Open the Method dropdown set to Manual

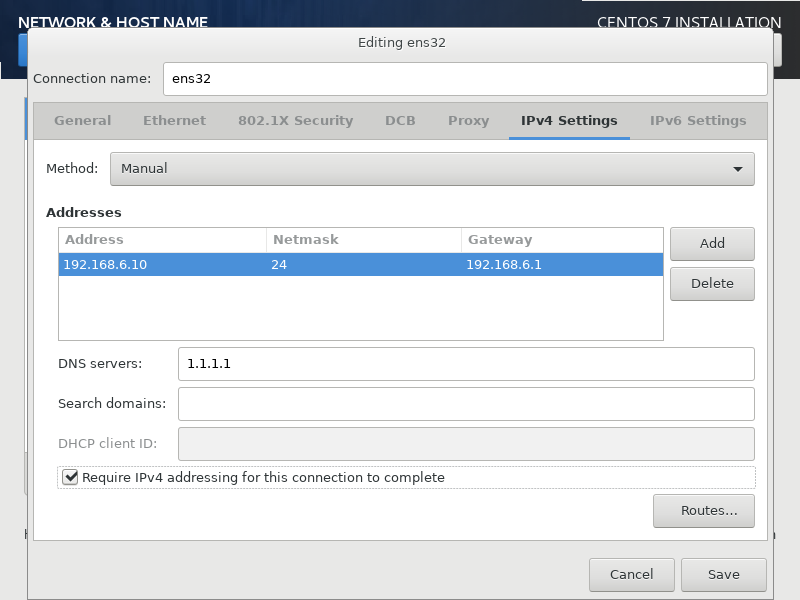pos(432,169)
